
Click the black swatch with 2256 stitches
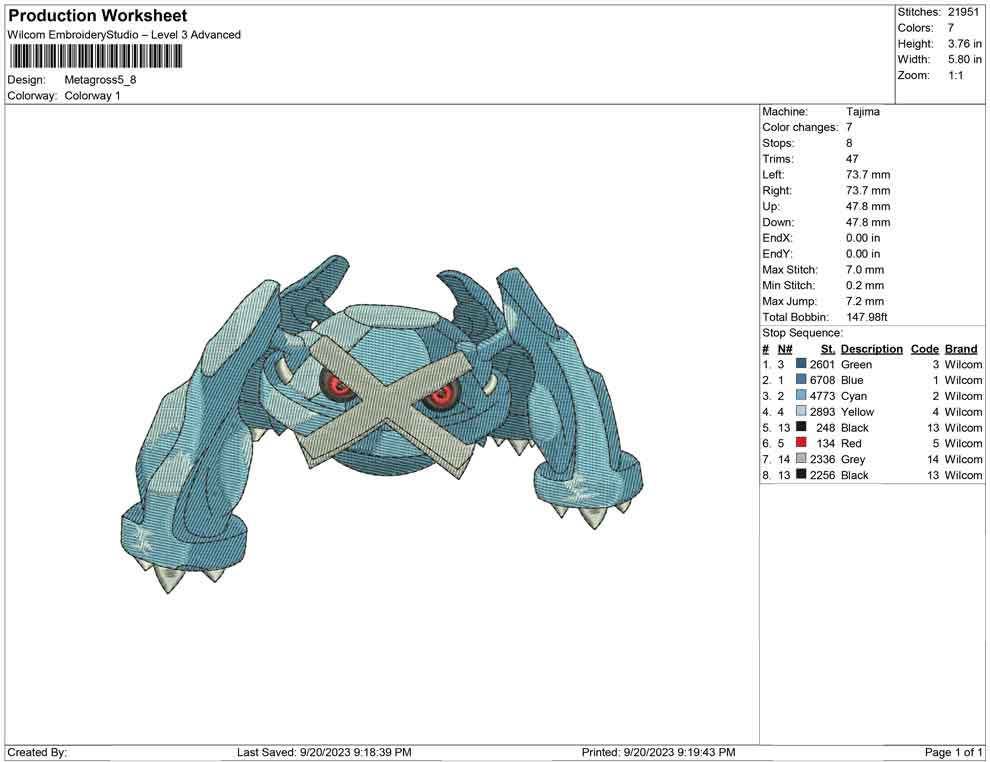pyautogui.click(x=801, y=474)
